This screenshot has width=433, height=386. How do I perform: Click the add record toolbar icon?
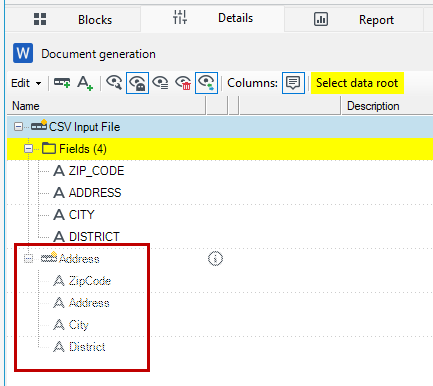click(x=62, y=83)
